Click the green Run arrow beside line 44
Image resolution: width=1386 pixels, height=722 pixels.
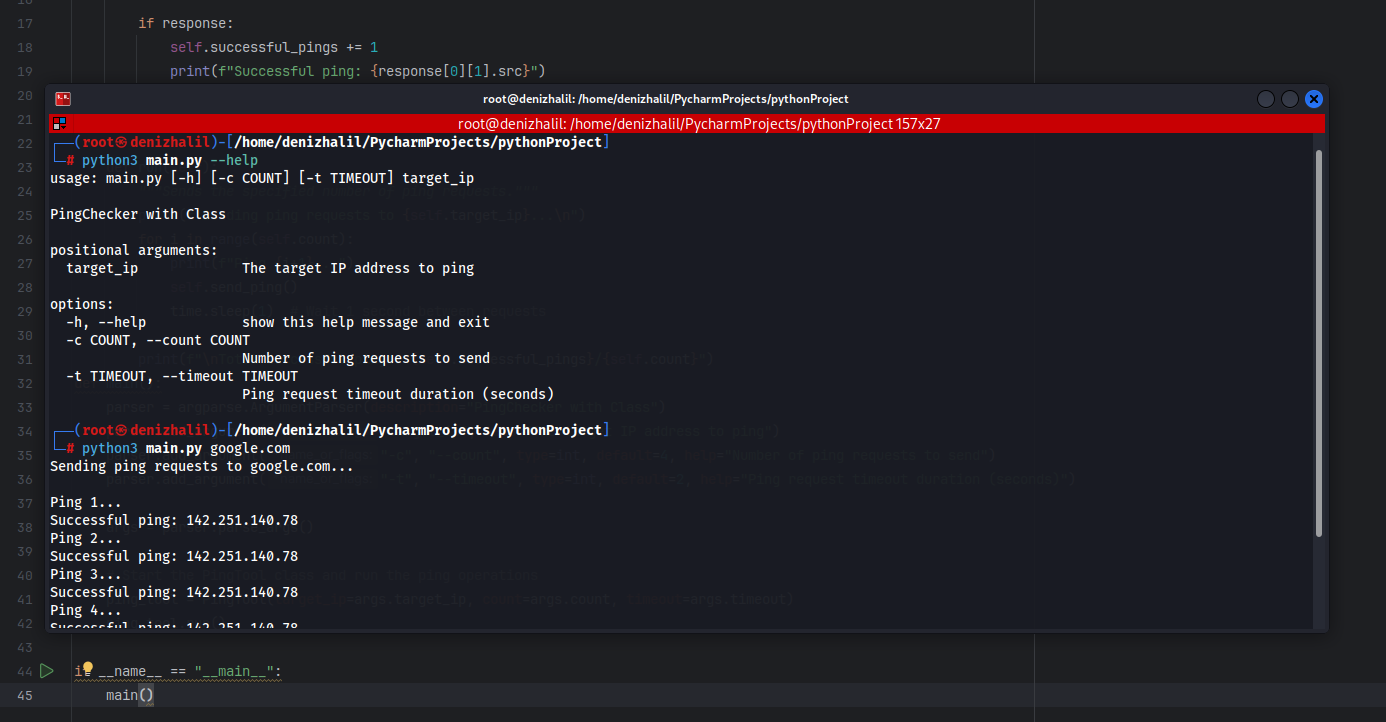pos(46,671)
